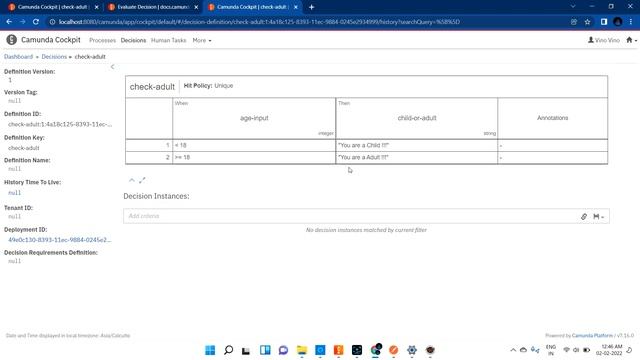
Task: Open the Camunda Platform link in the footer
Action: [592, 336]
